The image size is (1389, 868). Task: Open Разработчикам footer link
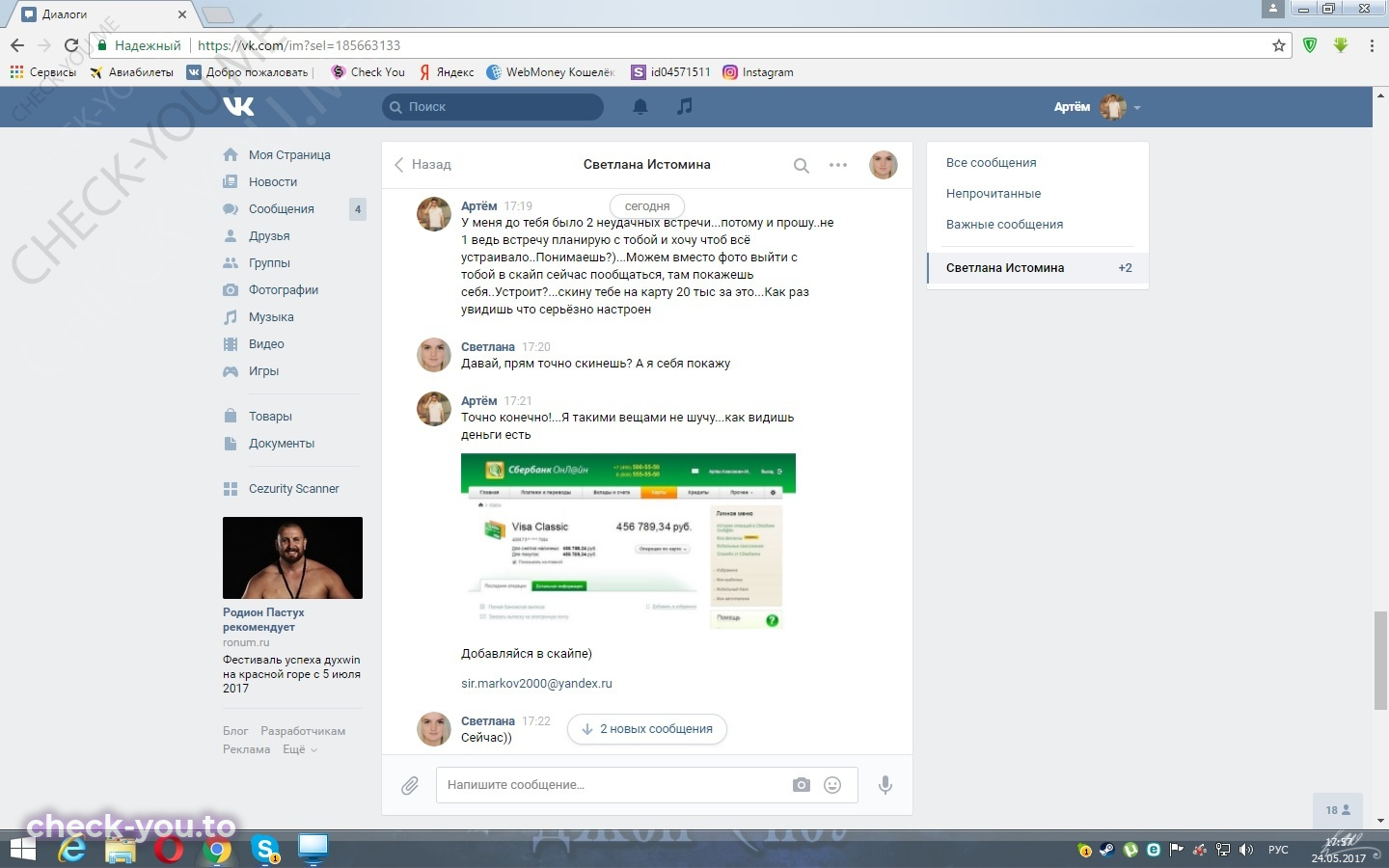pyautogui.click(x=303, y=731)
